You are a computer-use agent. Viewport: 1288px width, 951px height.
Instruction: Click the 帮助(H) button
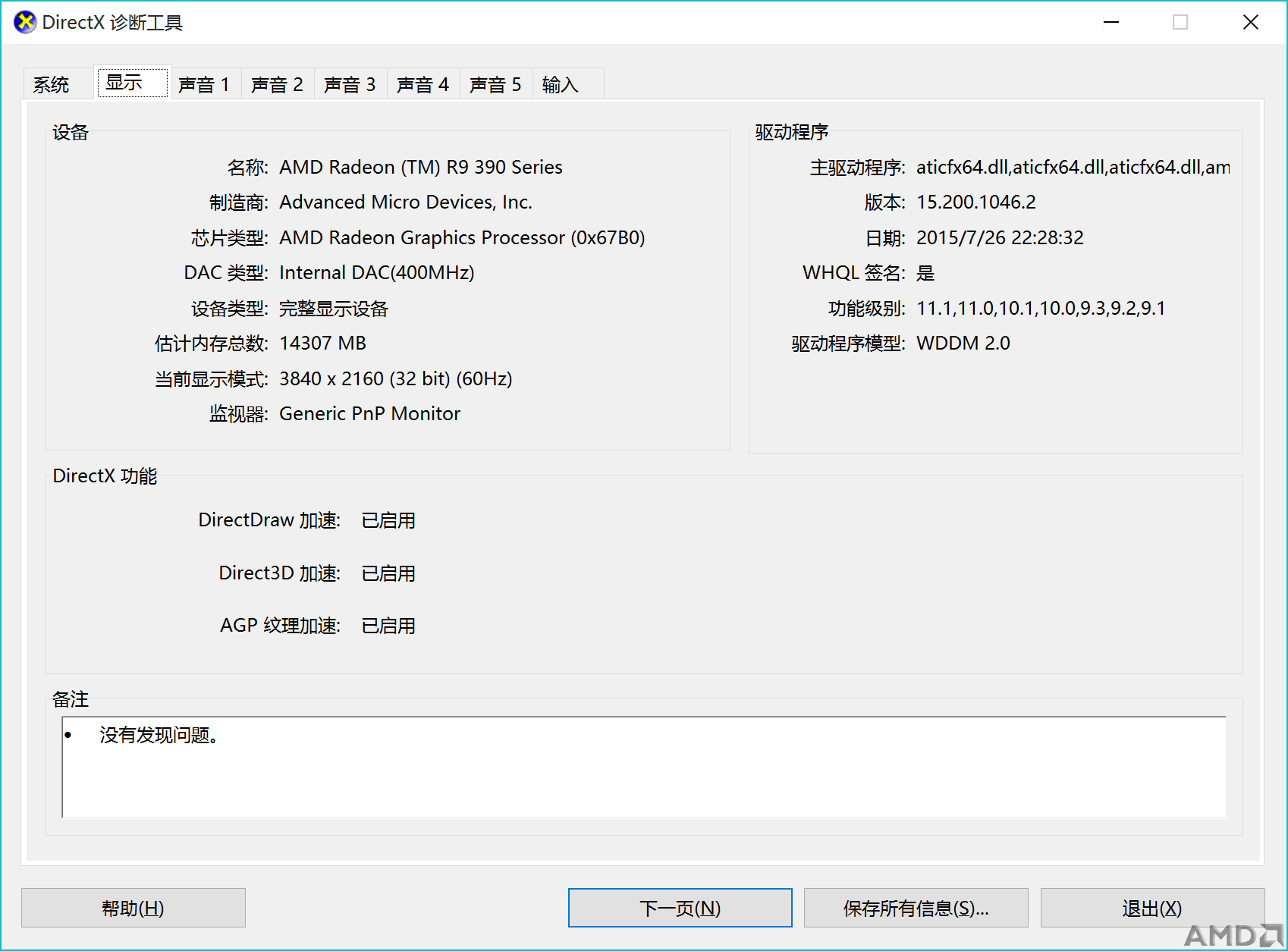[x=134, y=908]
